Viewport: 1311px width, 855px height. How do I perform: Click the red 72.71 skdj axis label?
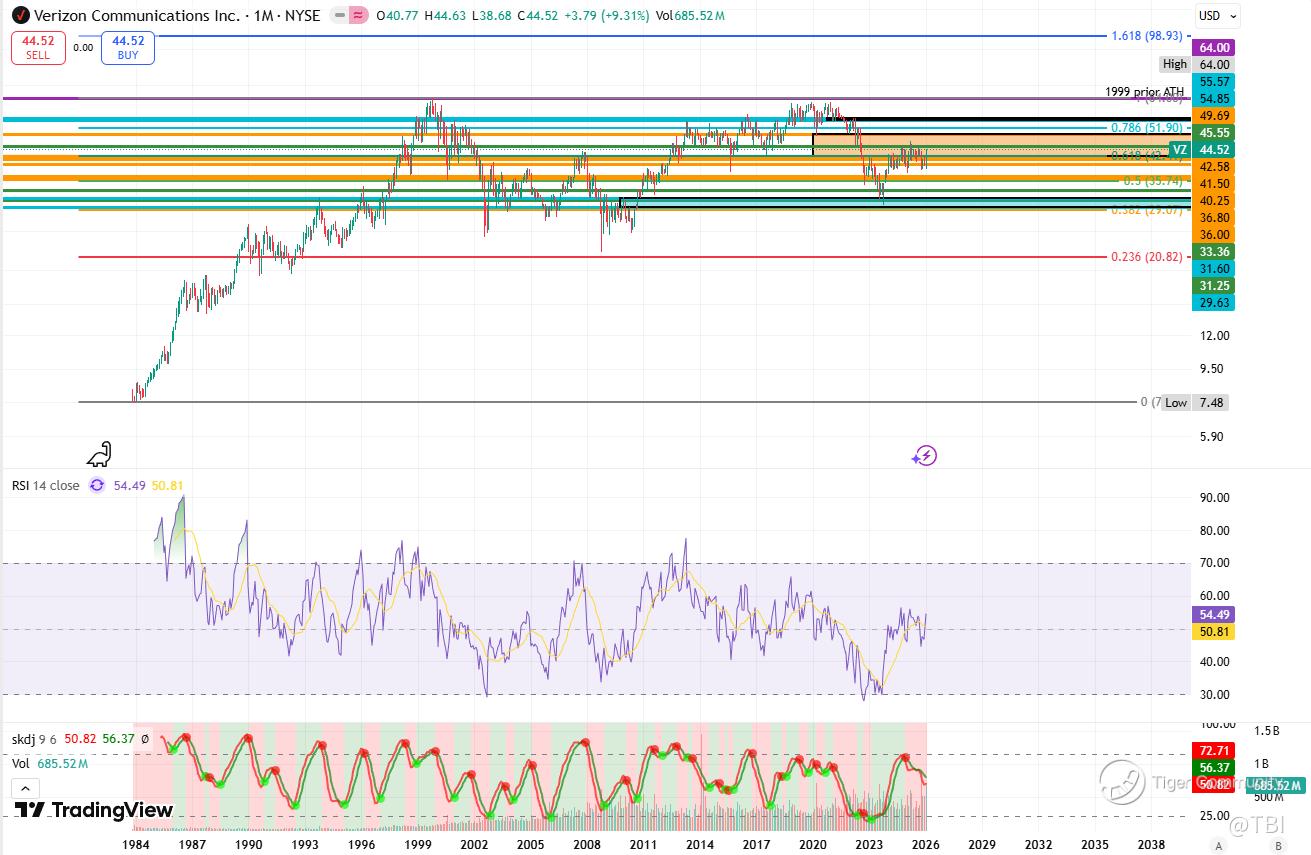(1214, 750)
